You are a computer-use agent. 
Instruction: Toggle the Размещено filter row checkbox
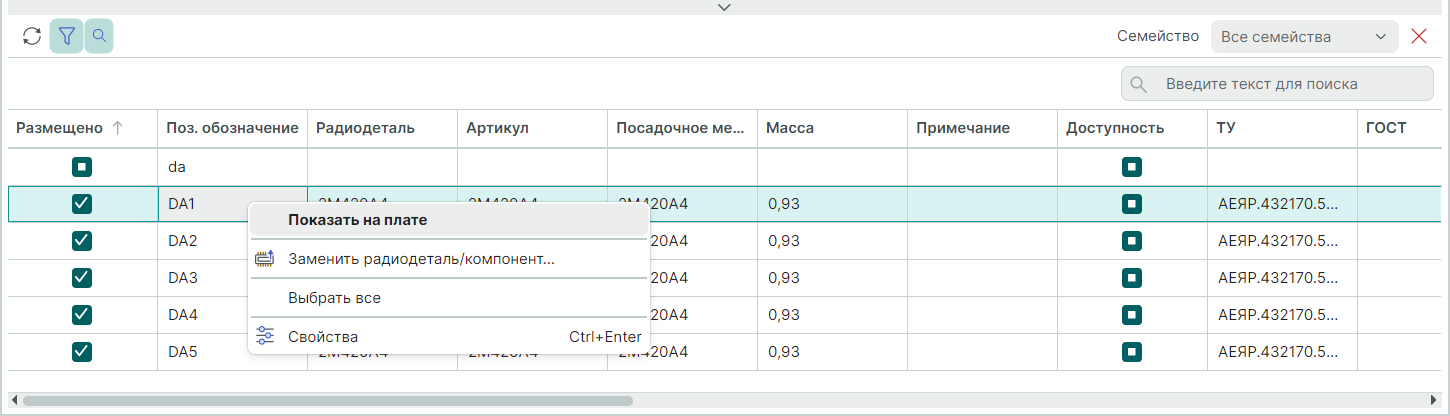pos(83,167)
